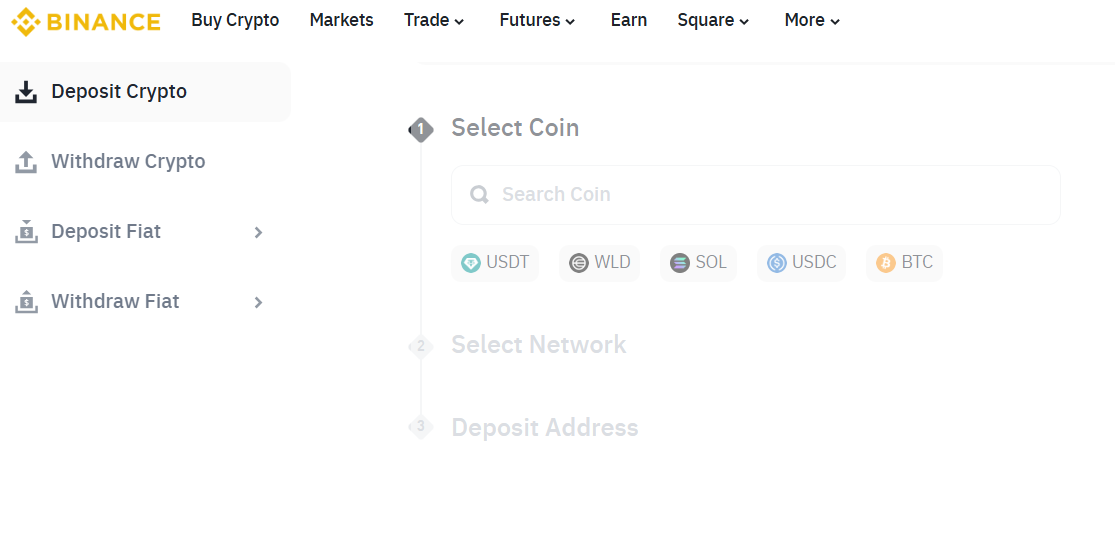Select the USDC coin chip
Image resolution: width=1115 pixels, height=551 pixels.
pos(802,263)
